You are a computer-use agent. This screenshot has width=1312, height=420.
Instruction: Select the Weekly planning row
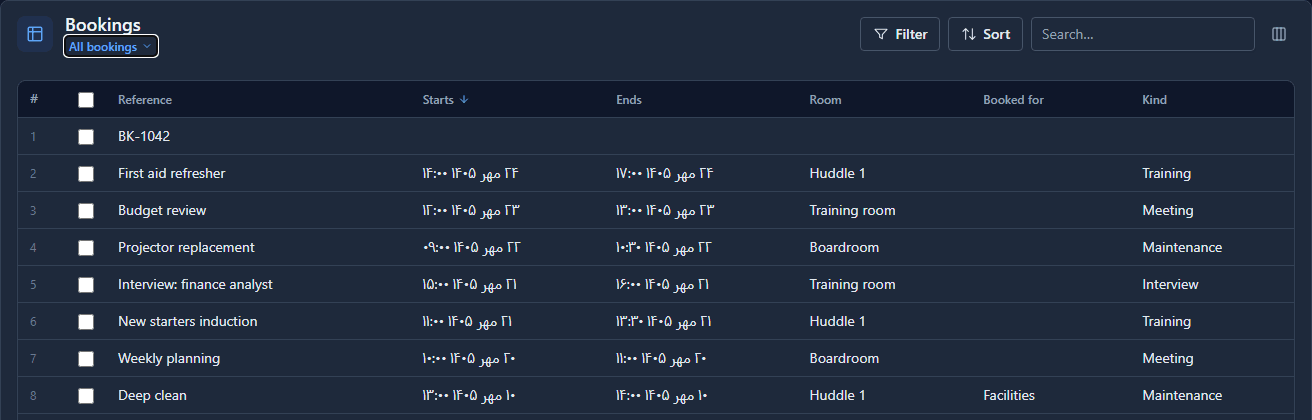656,359
